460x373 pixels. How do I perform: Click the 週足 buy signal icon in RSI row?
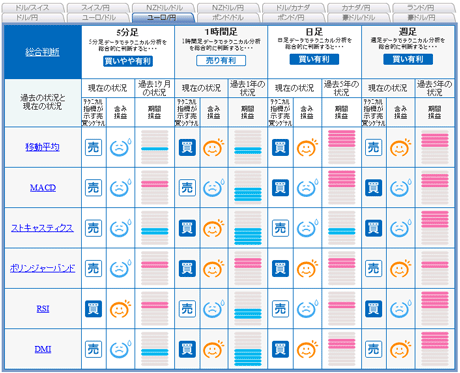(x=374, y=309)
